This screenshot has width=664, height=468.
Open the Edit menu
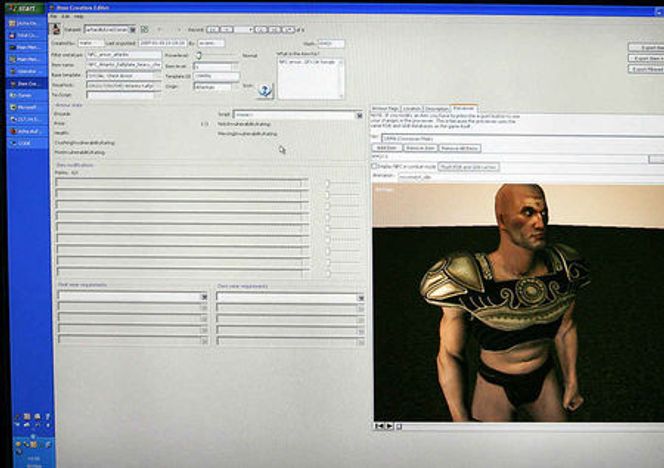click(x=66, y=17)
